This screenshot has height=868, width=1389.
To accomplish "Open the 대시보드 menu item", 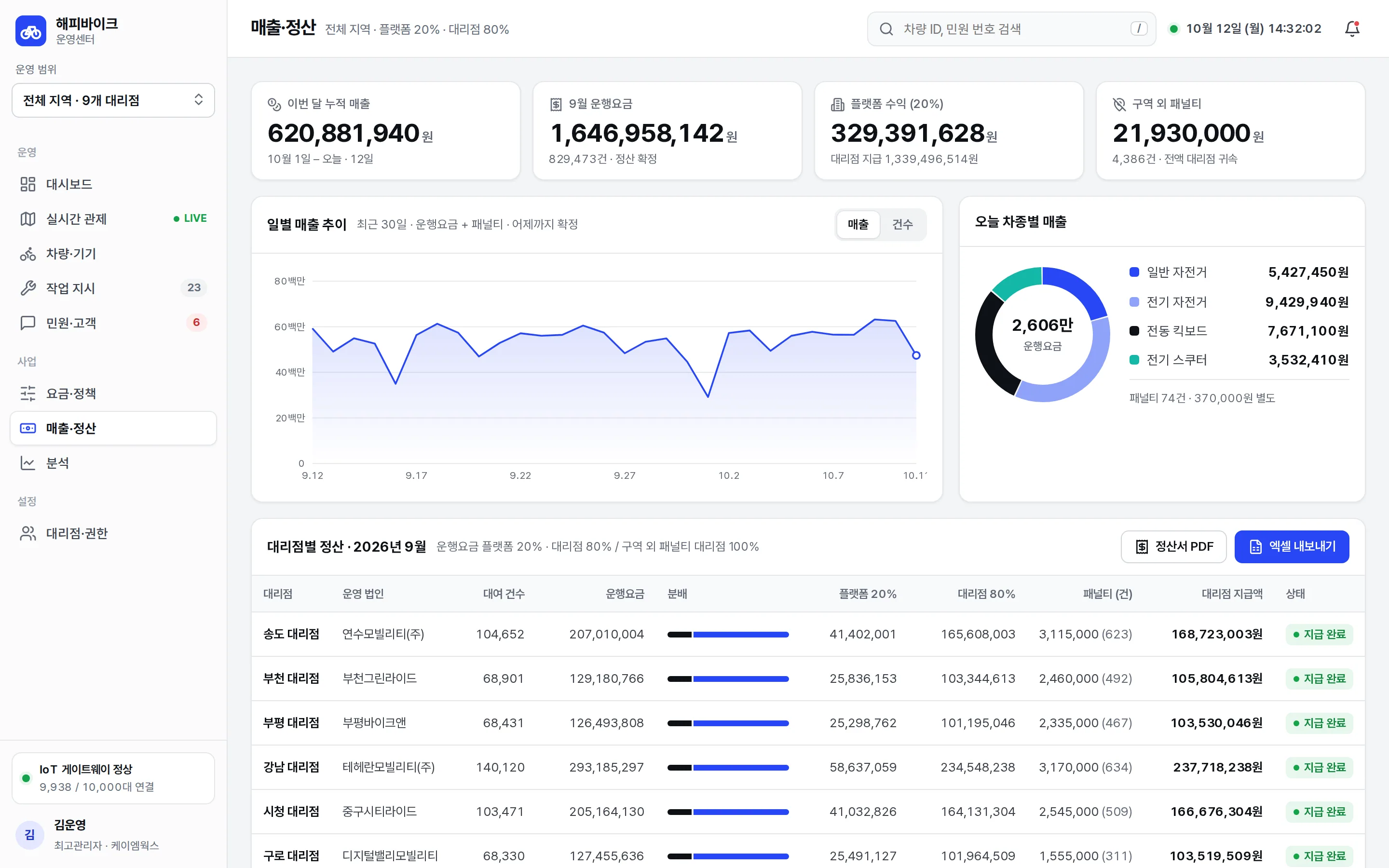I will point(113,184).
